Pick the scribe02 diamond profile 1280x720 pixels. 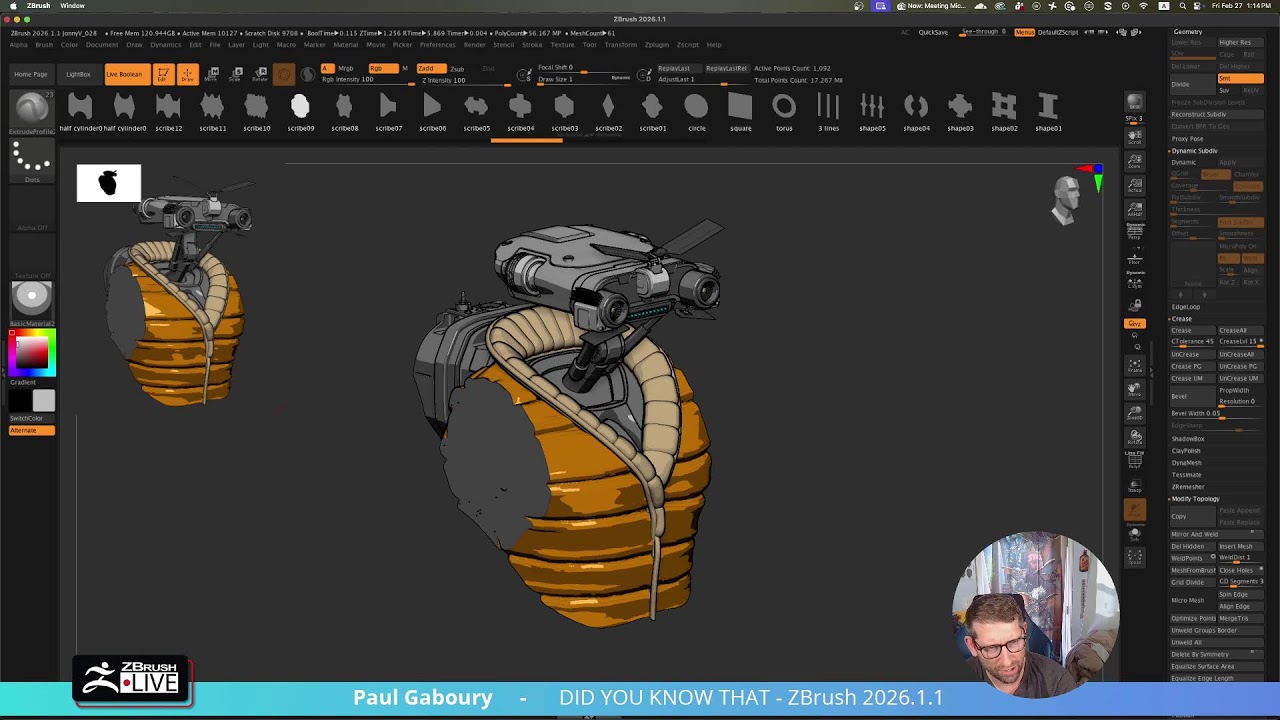pyautogui.click(x=608, y=111)
